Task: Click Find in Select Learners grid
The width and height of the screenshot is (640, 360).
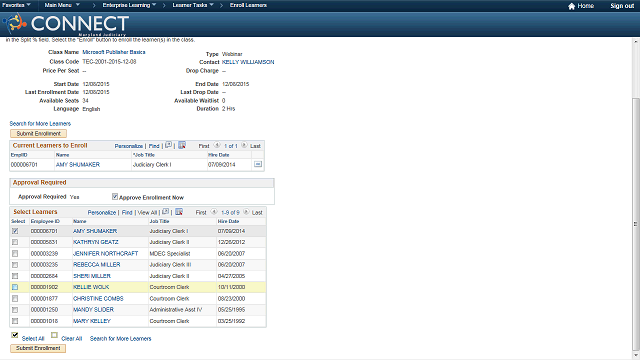Action: (127, 212)
